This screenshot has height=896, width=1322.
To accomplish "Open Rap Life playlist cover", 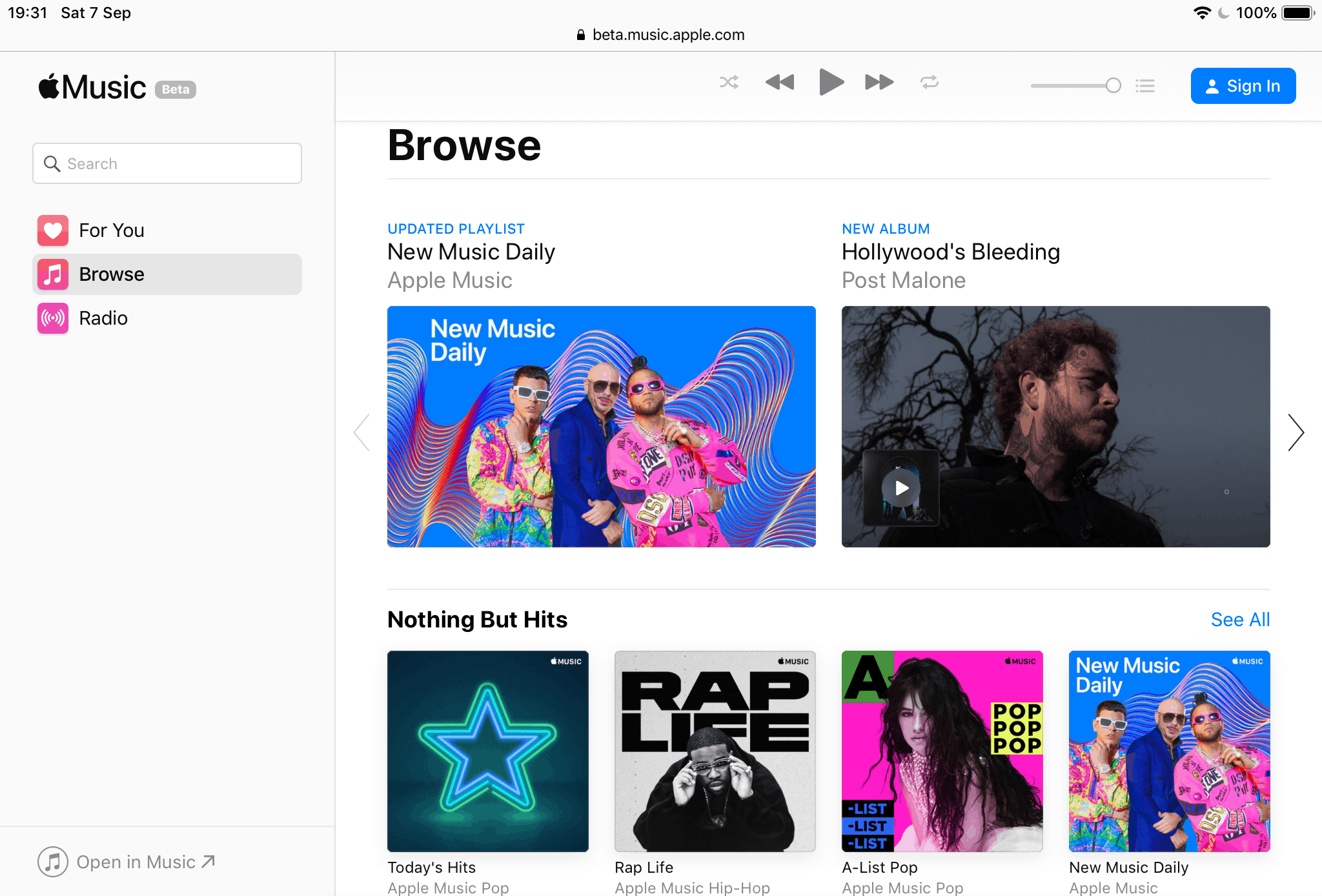I will [715, 751].
